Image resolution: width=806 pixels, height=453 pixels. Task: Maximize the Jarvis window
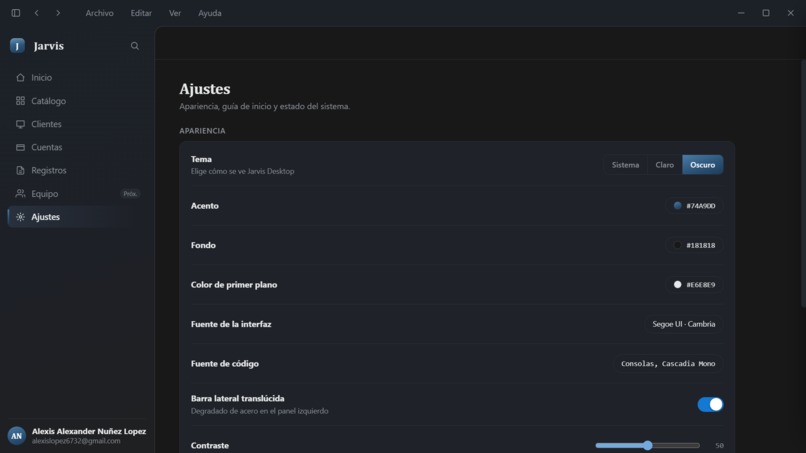(766, 13)
